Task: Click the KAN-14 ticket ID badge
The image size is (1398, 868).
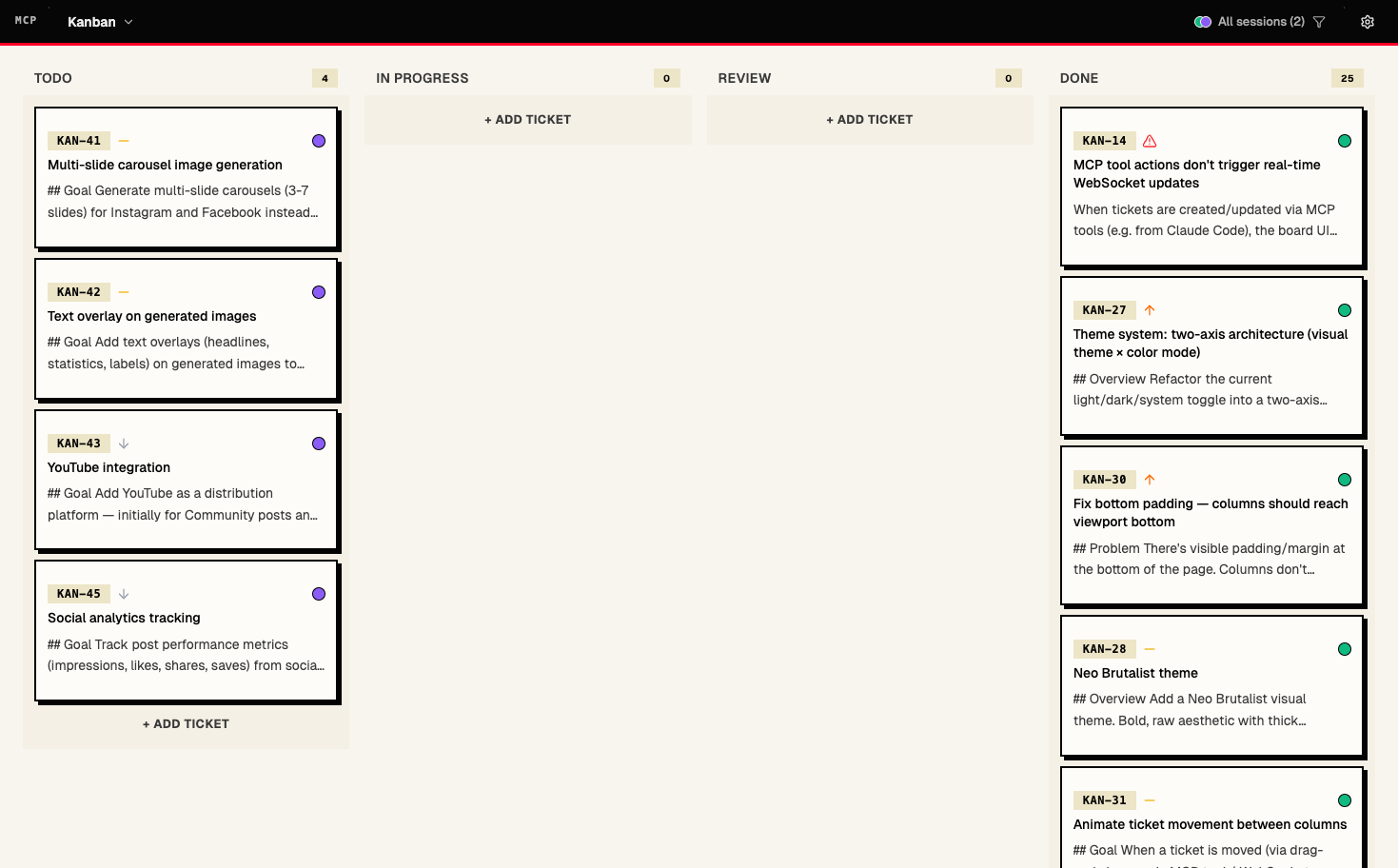Action: click(1105, 141)
